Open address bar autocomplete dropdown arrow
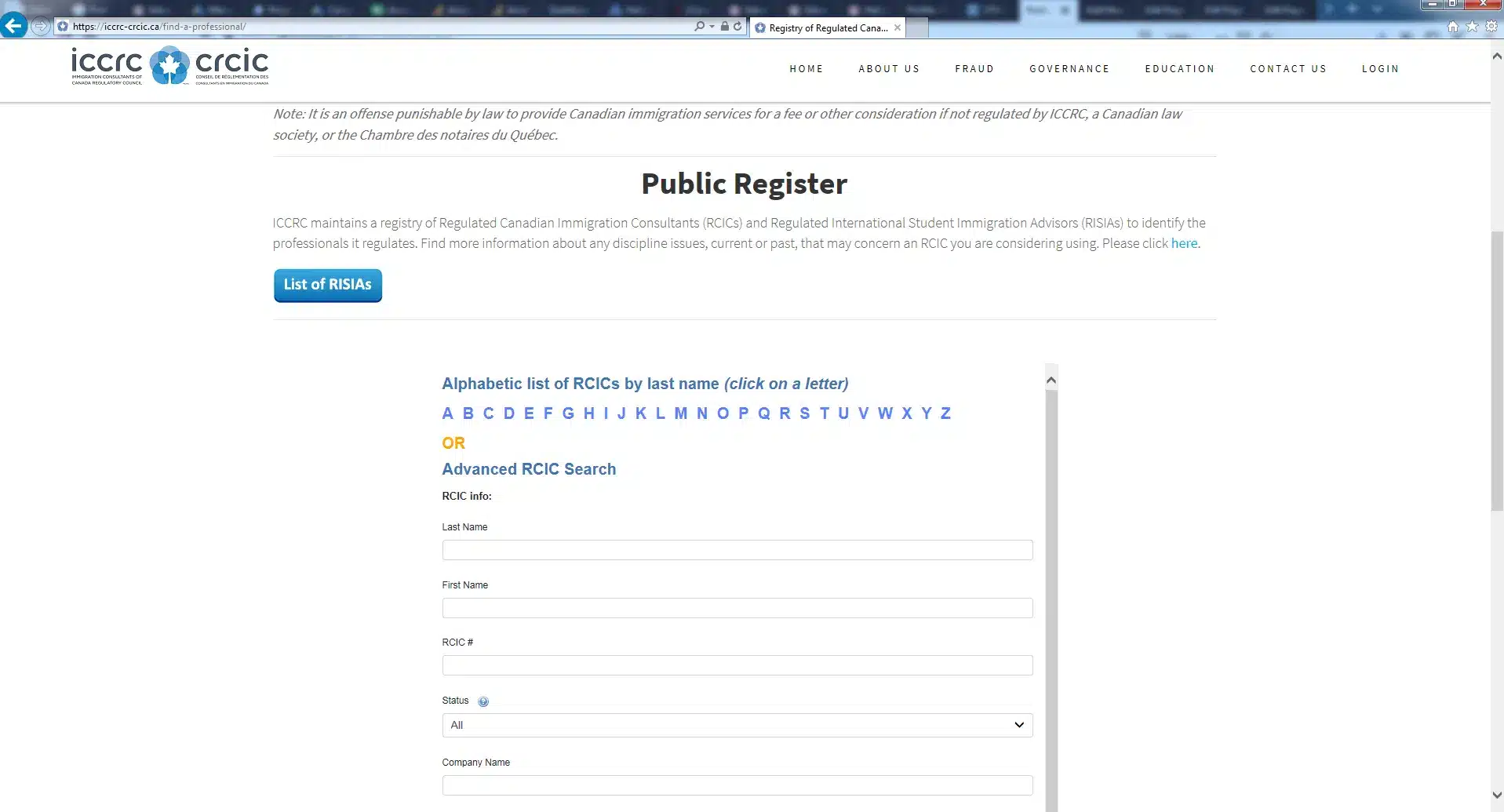 (x=712, y=27)
